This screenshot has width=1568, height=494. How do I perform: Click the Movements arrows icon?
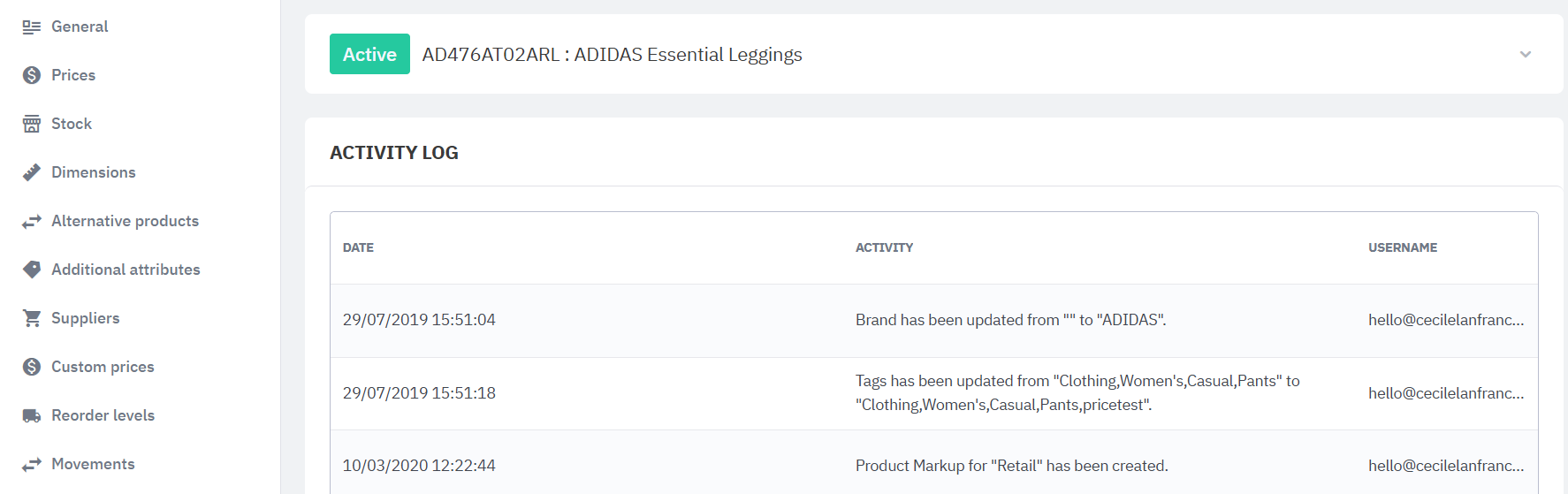(x=32, y=464)
